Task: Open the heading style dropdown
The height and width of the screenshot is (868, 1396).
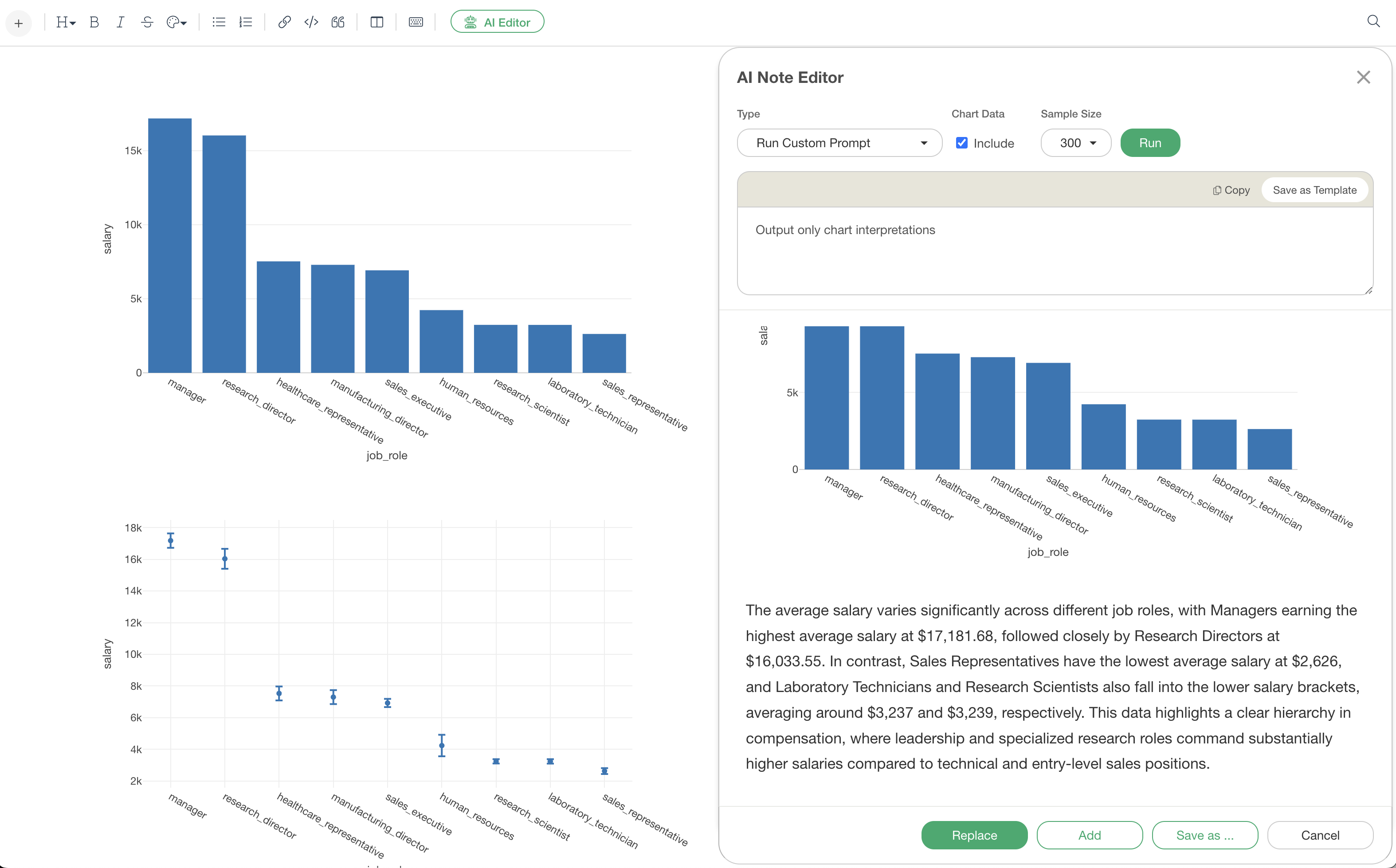Action: [66, 23]
